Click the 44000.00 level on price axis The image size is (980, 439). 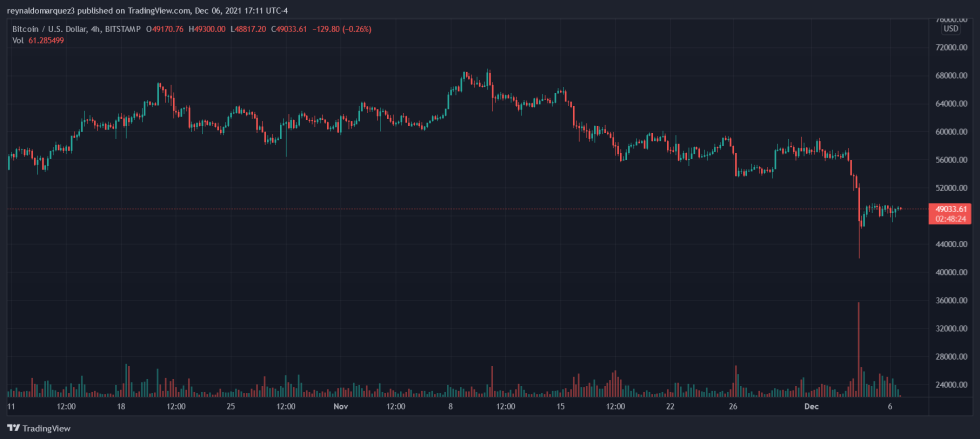pyautogui.click(x=950, y=245)
